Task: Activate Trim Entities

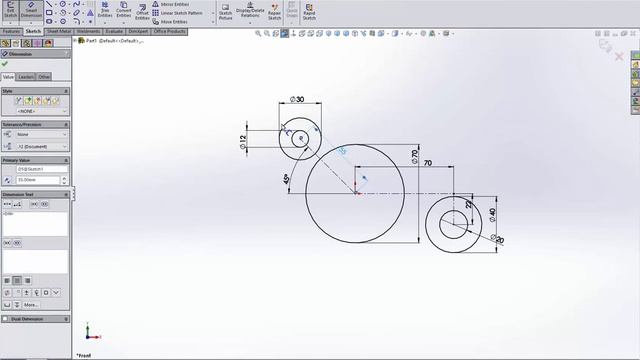Action: click(x=105, y=10)
